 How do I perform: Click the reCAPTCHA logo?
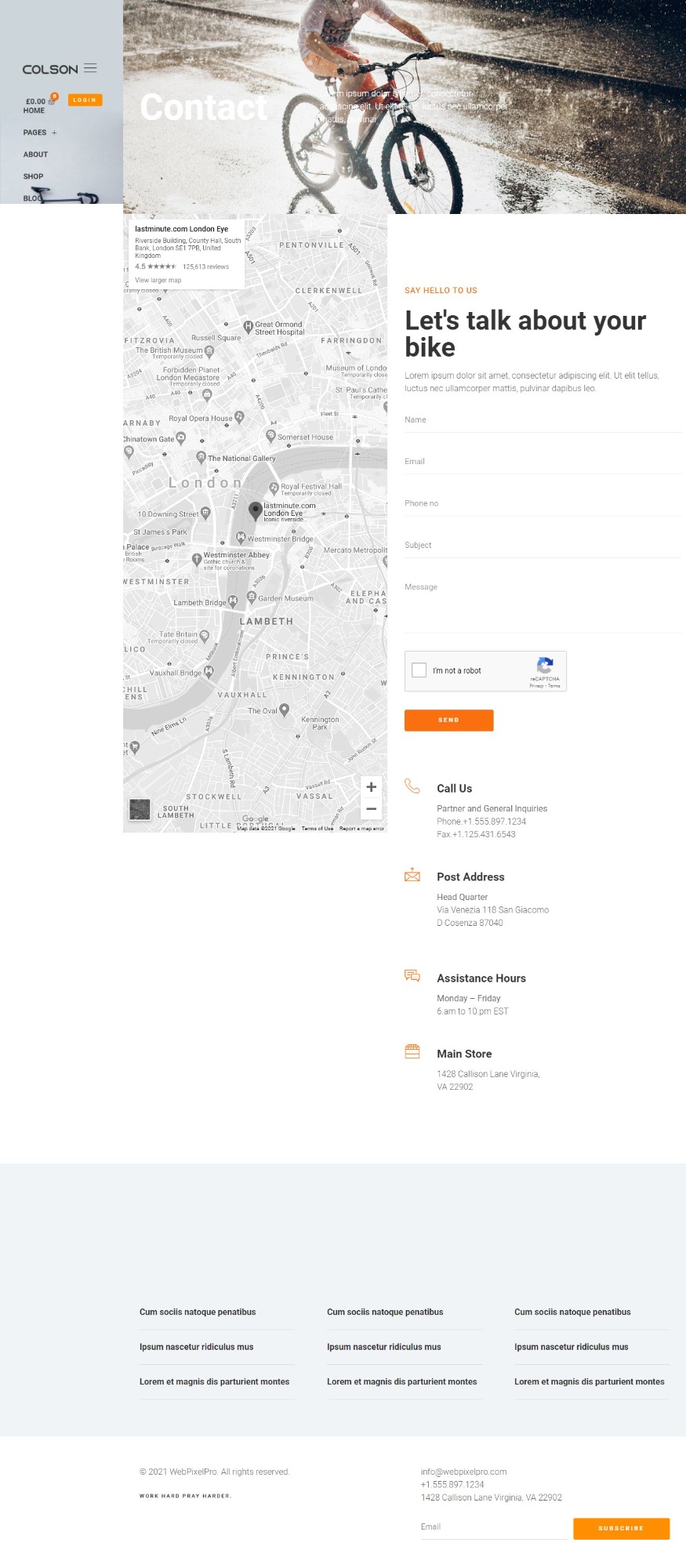(545, 666)
